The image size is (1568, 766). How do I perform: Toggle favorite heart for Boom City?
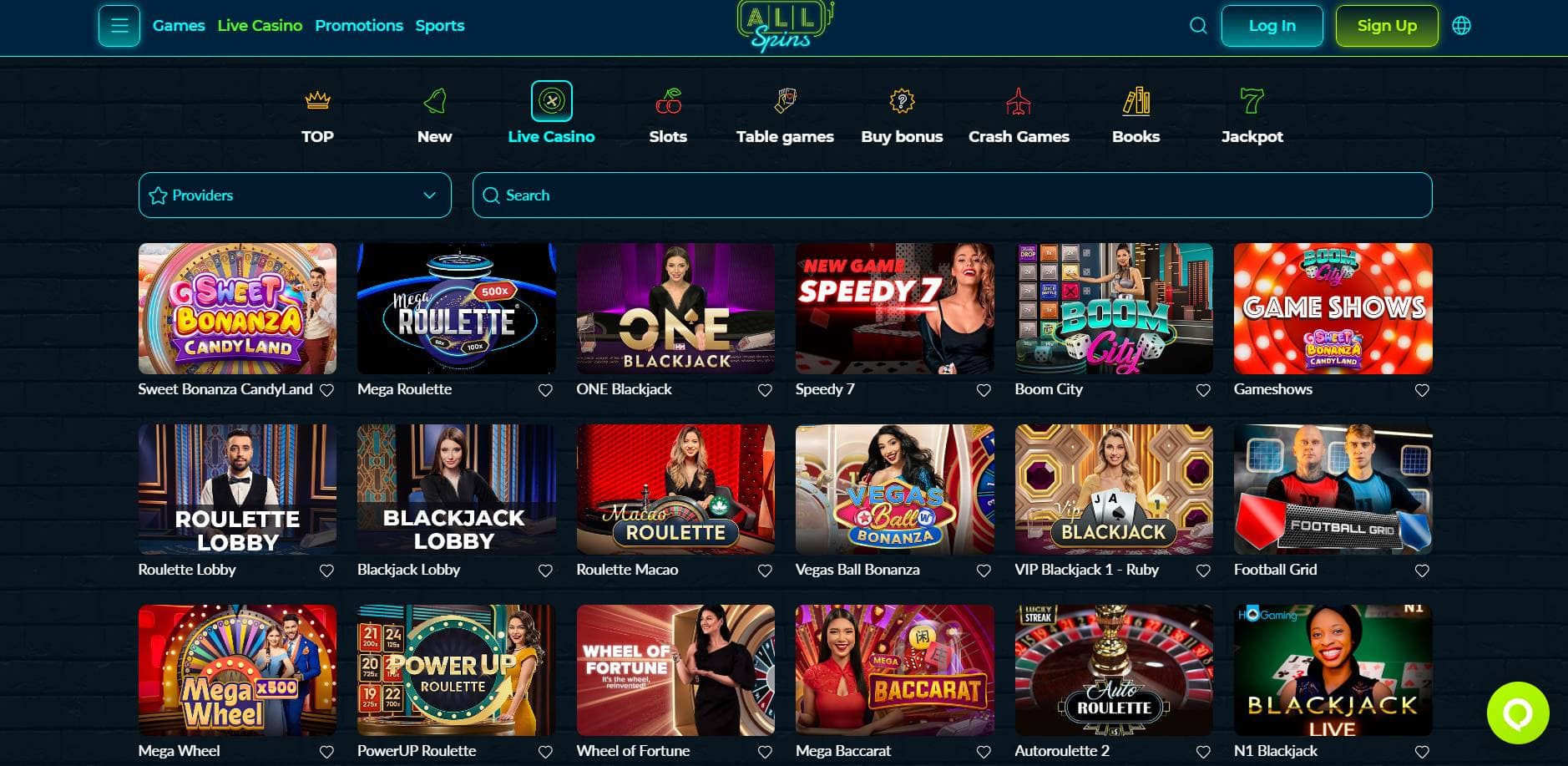pyautogui.click(x=1203, y=390)
